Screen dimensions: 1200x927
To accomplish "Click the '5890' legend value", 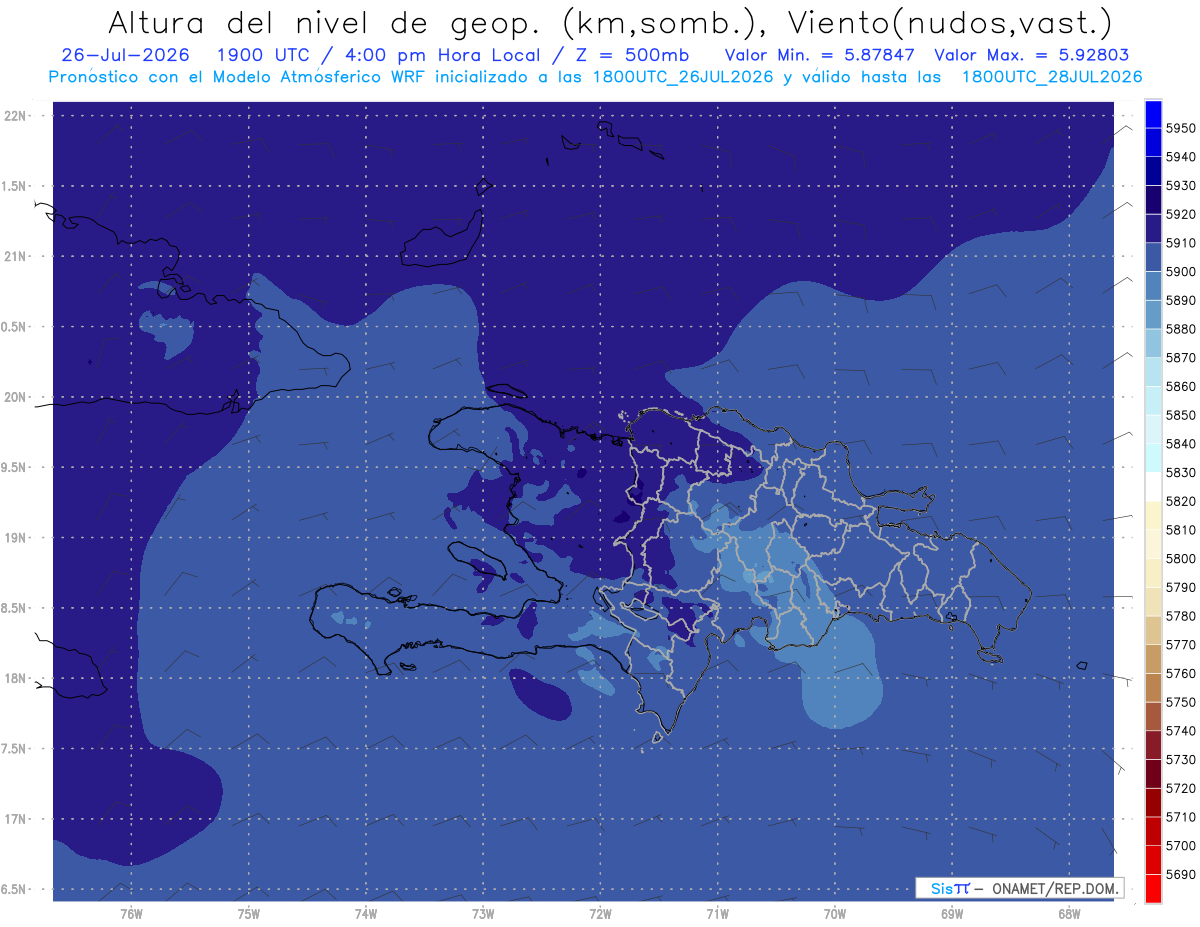I will coord(1180,301).
